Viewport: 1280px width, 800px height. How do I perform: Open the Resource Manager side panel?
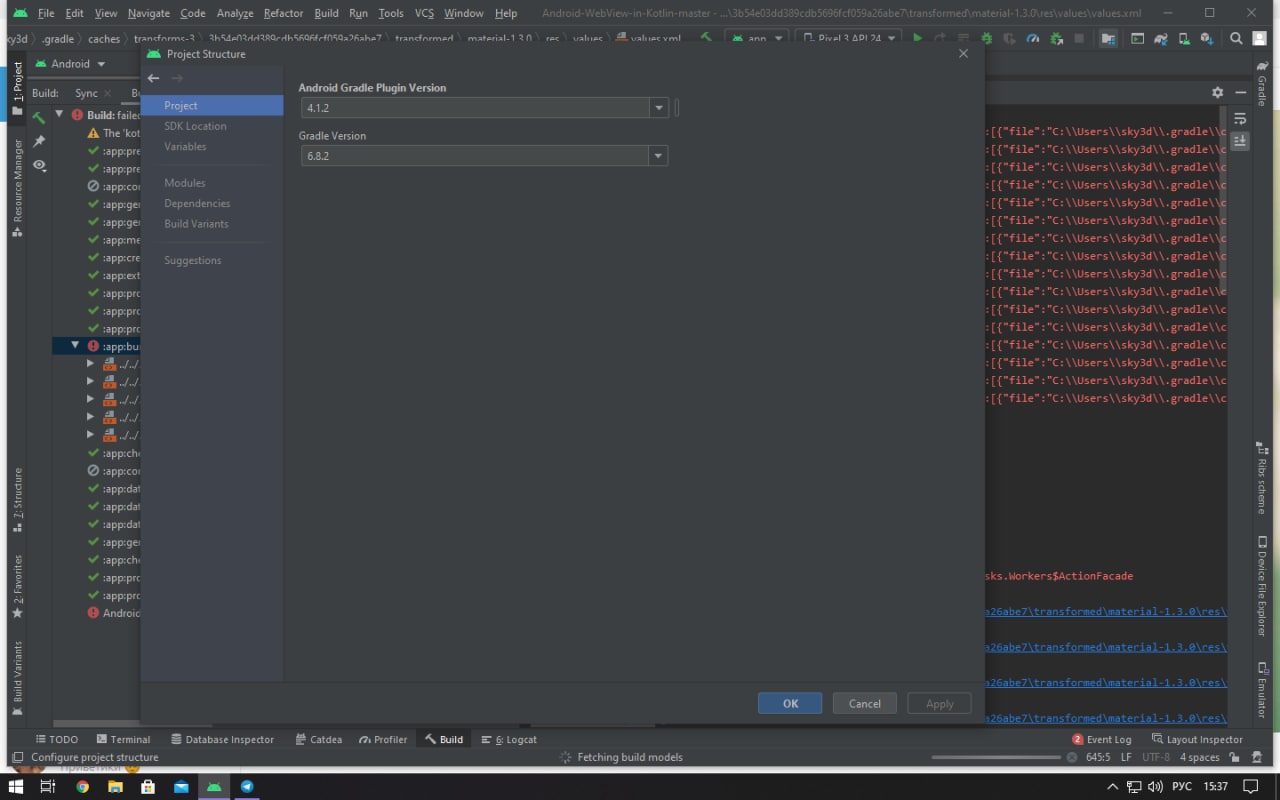pyautogui.click(x=17, y=187)
